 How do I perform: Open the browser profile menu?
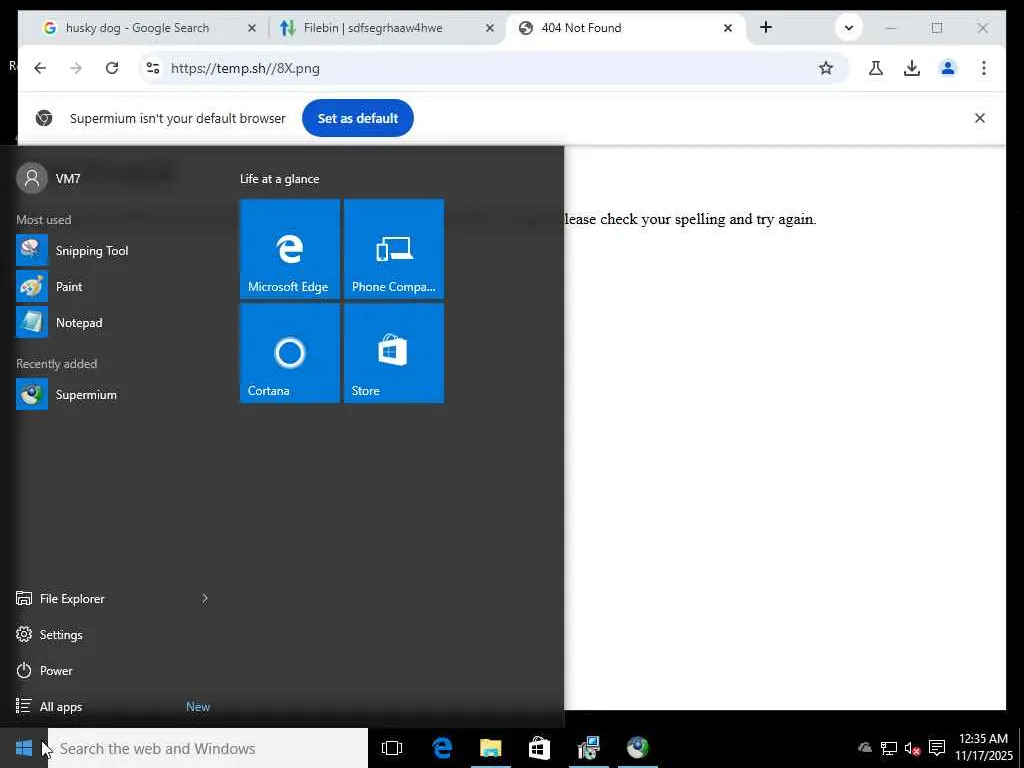coord(948,68)
